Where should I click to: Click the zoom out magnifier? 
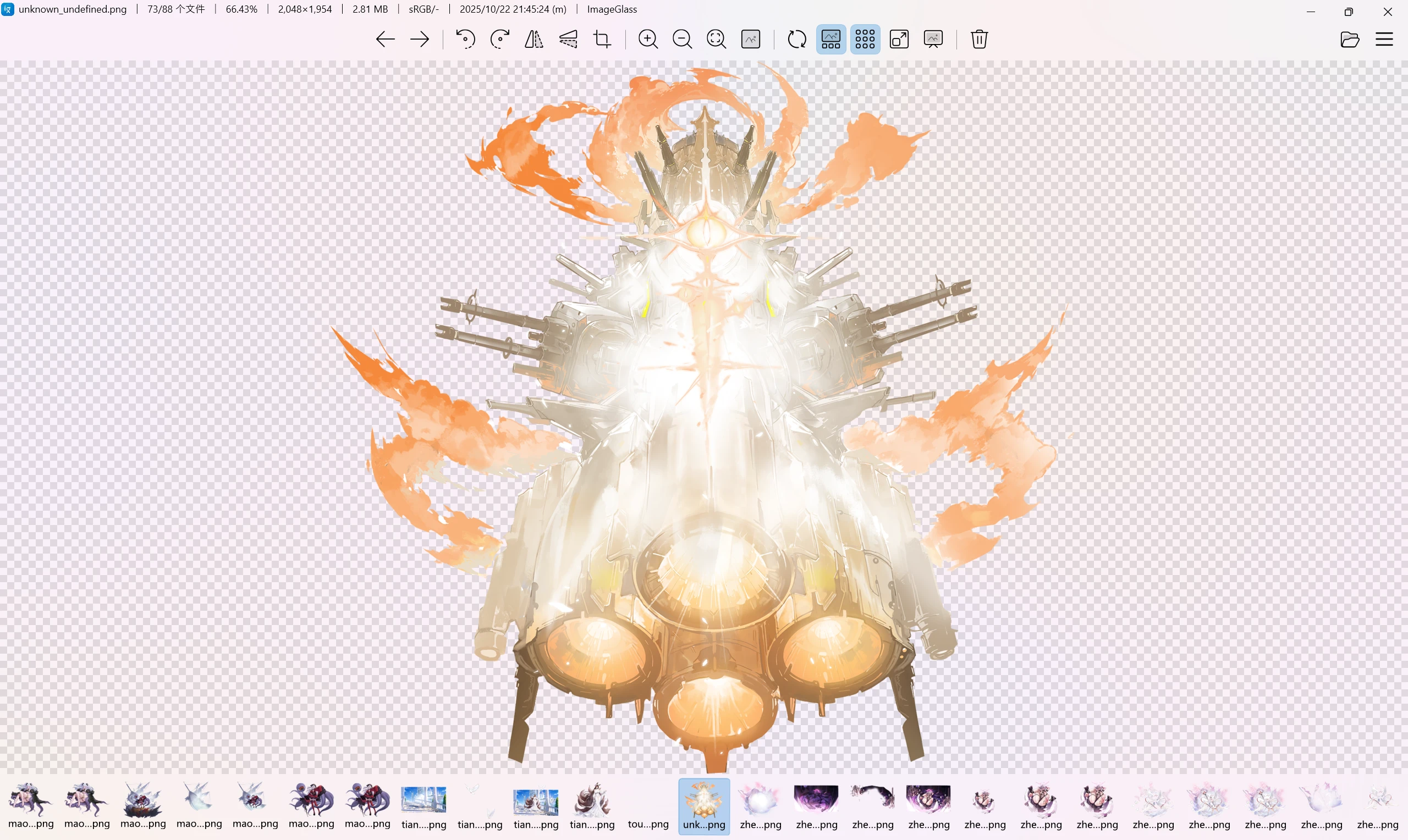682,39
